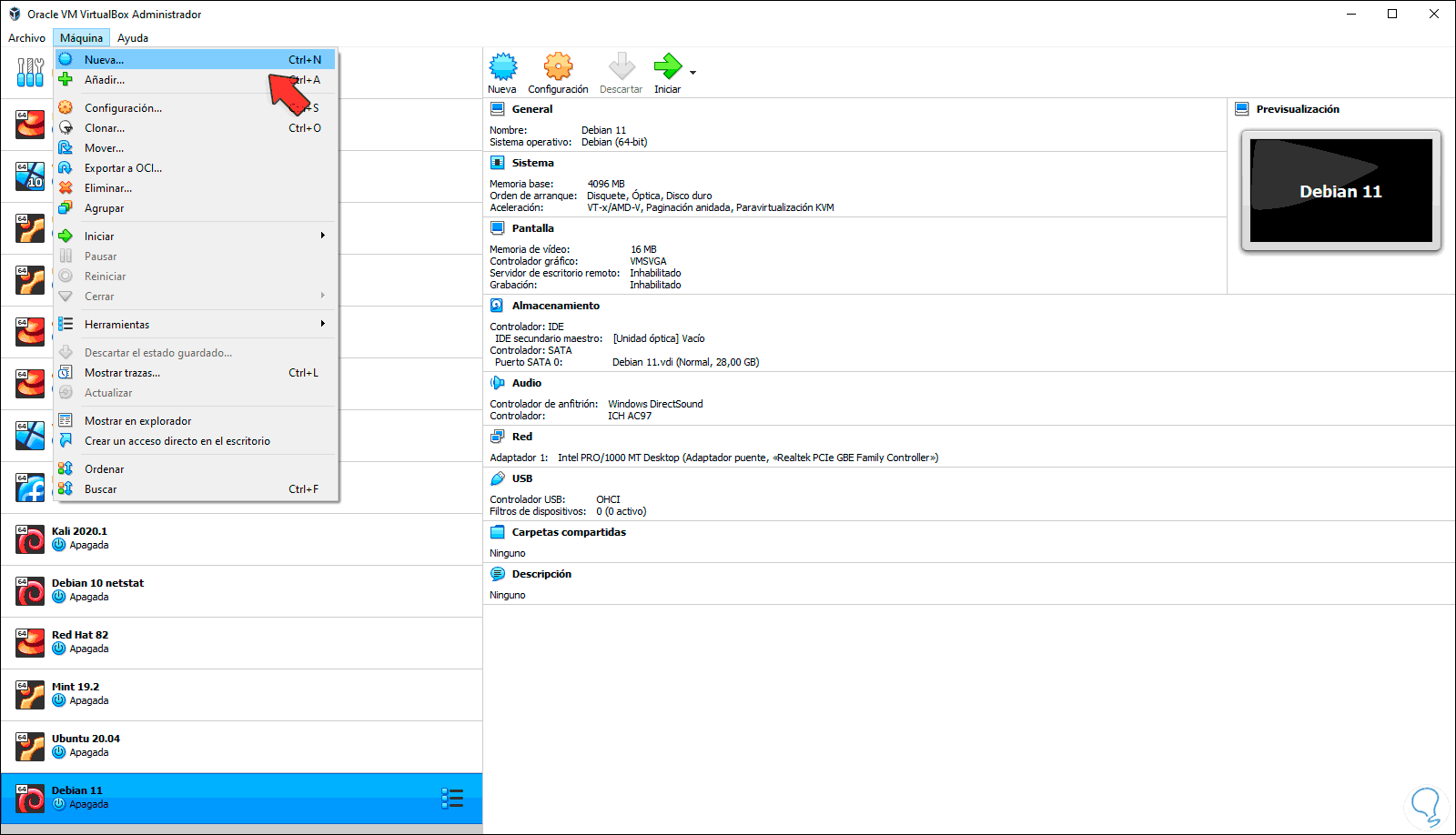Open the Pantalla section header link
1456x835 pixels.
coord(533,228)
